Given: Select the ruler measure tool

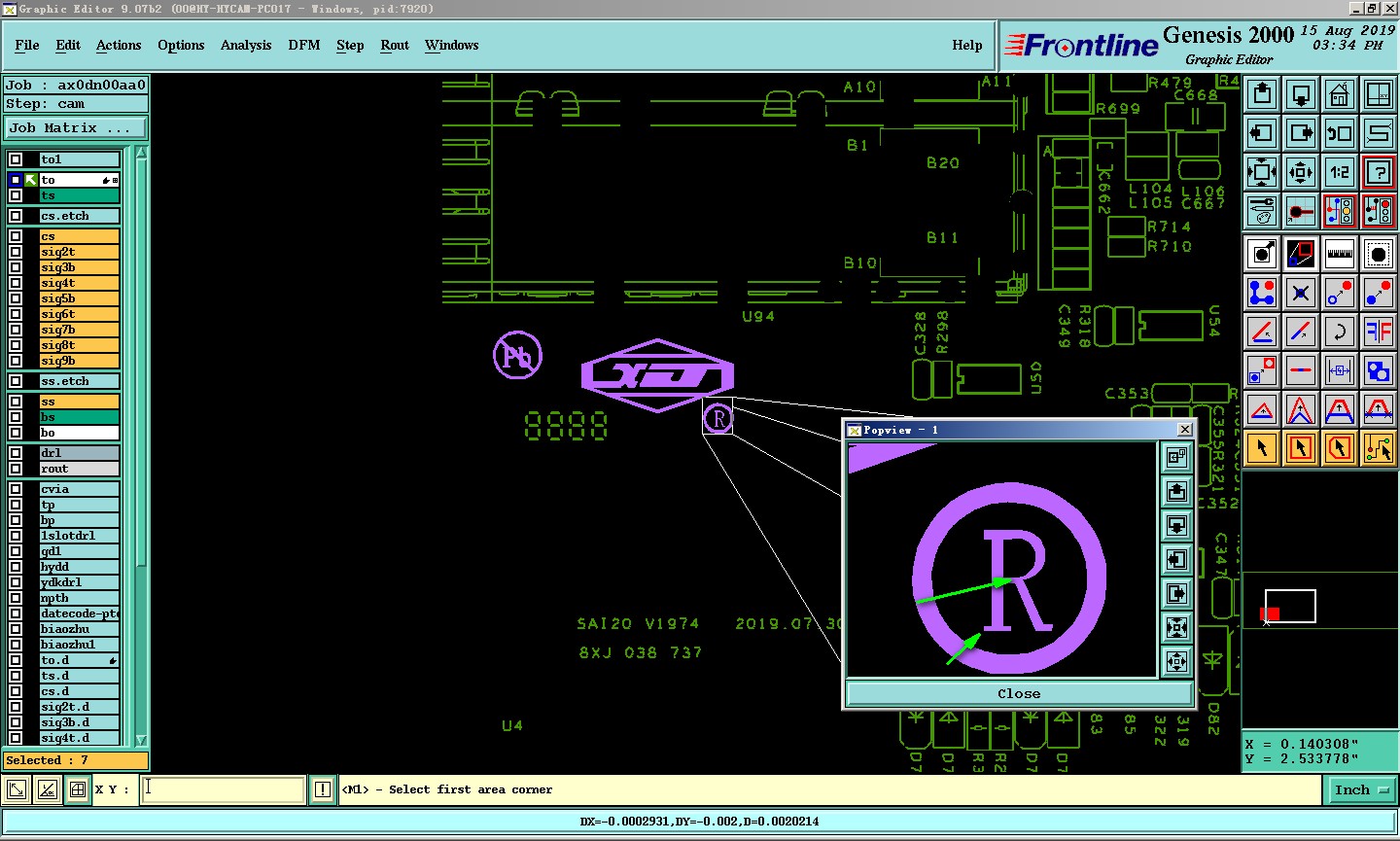Looking at the screenshot, I should coord(1340,254).
